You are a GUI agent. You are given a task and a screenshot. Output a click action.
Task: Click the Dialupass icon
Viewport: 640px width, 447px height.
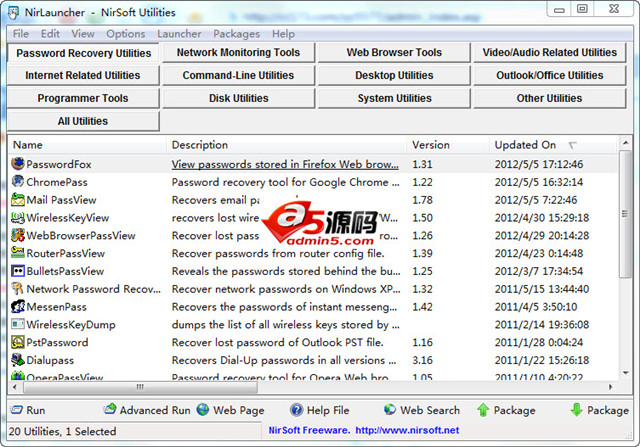(18, 360)
